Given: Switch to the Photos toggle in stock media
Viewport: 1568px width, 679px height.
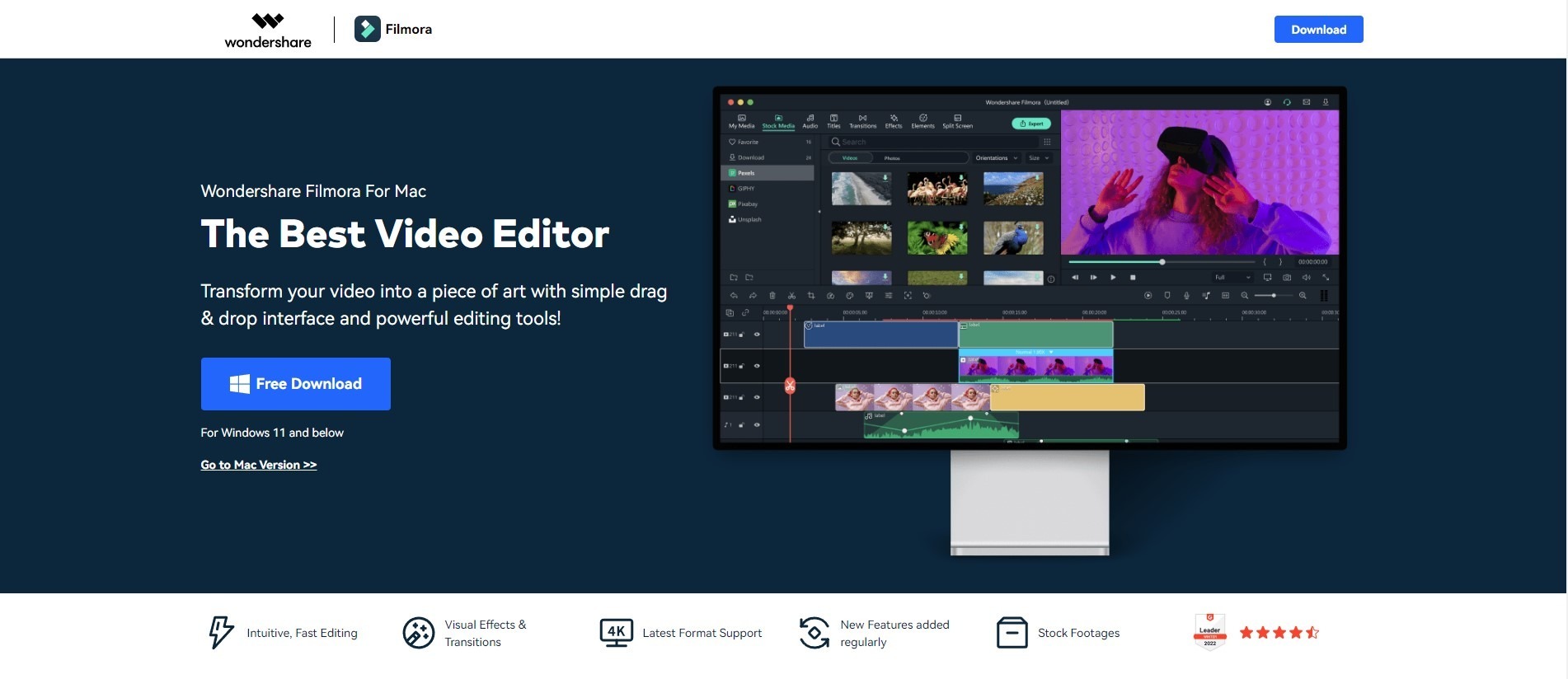Looking at the screenshot, I should pyautogui.click(x=892, y=157).
